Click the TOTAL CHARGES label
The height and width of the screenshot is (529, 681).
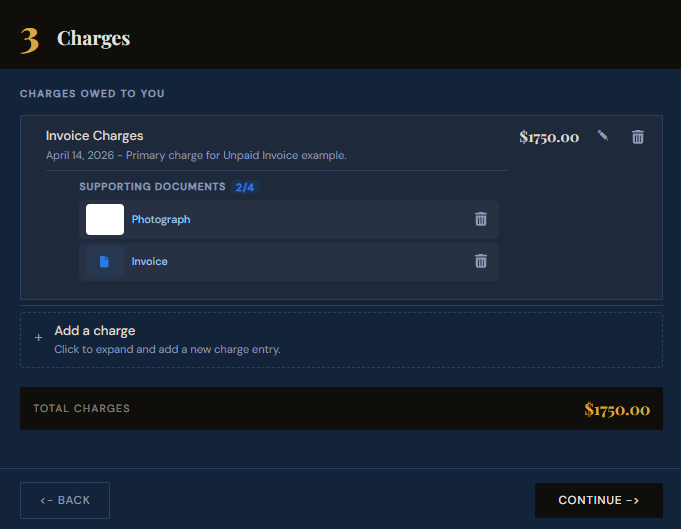coord(82,408)
